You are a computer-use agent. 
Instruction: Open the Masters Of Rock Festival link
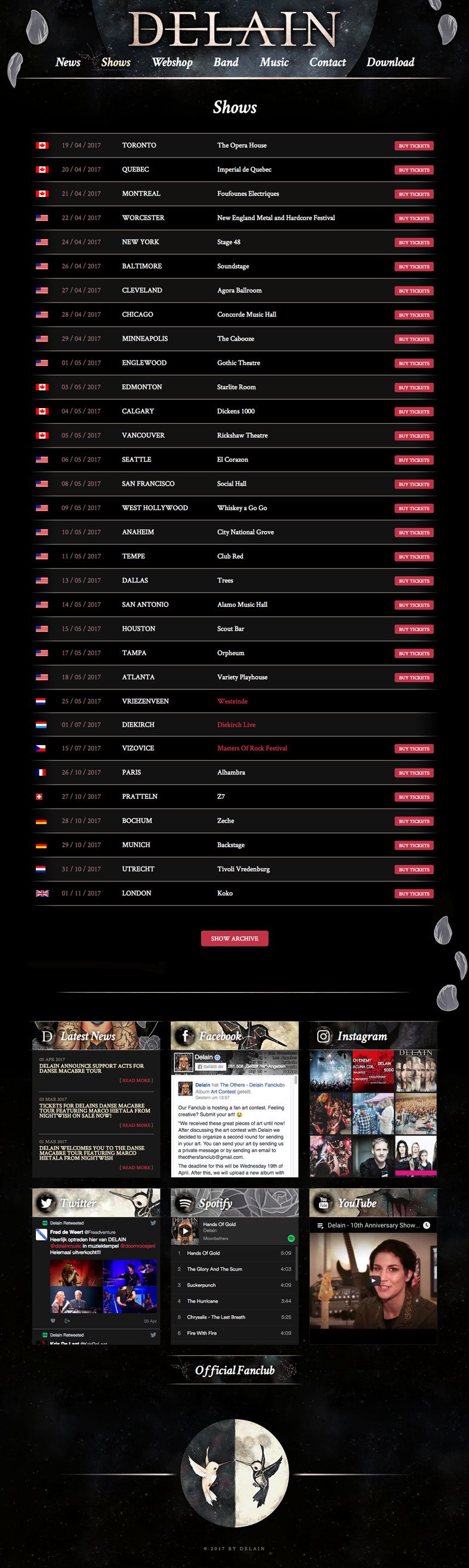click(252, 748)
